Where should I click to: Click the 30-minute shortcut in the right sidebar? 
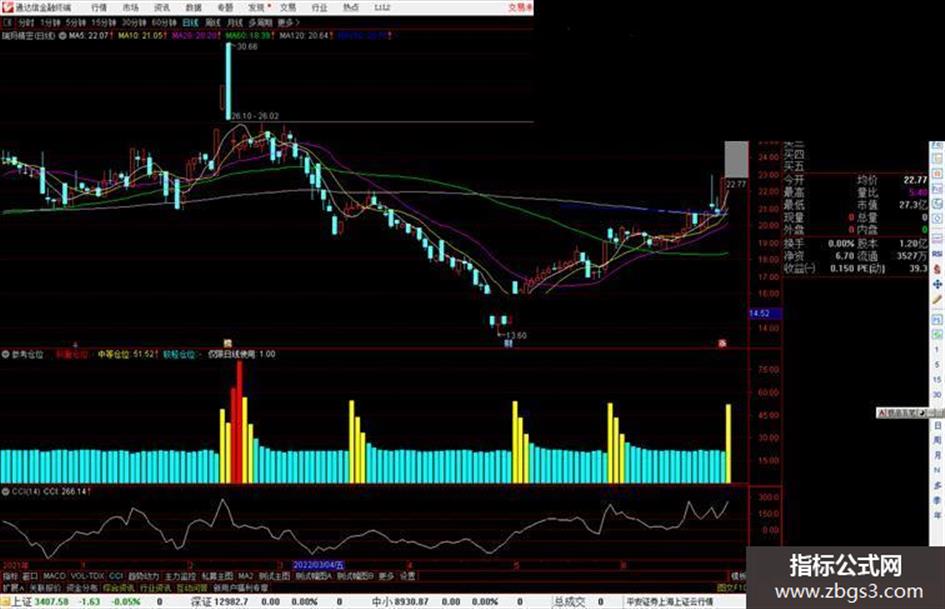pos(937,394)
